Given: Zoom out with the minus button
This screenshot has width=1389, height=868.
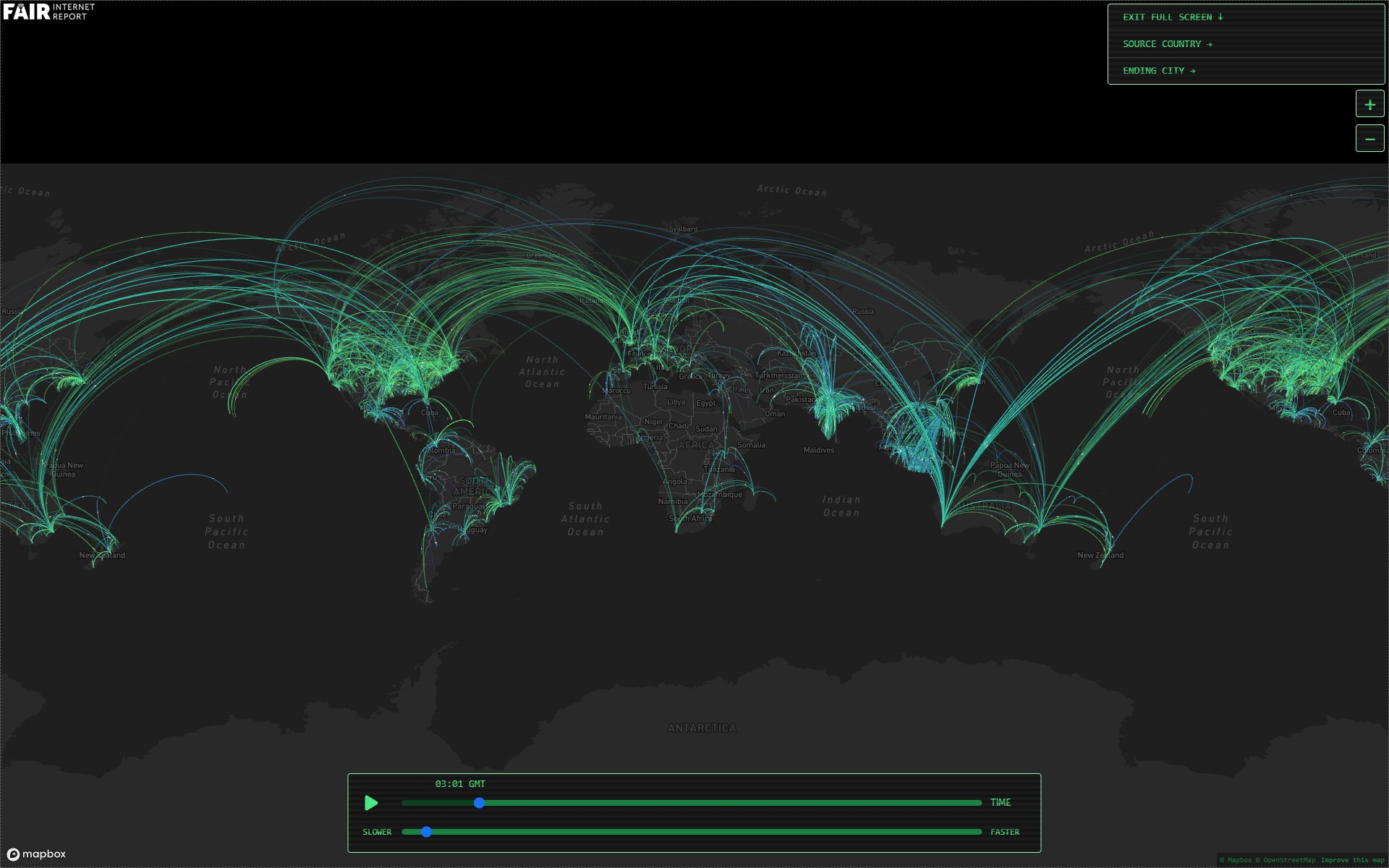Looking at the screenshot, I should click(x=1369, y=138).
